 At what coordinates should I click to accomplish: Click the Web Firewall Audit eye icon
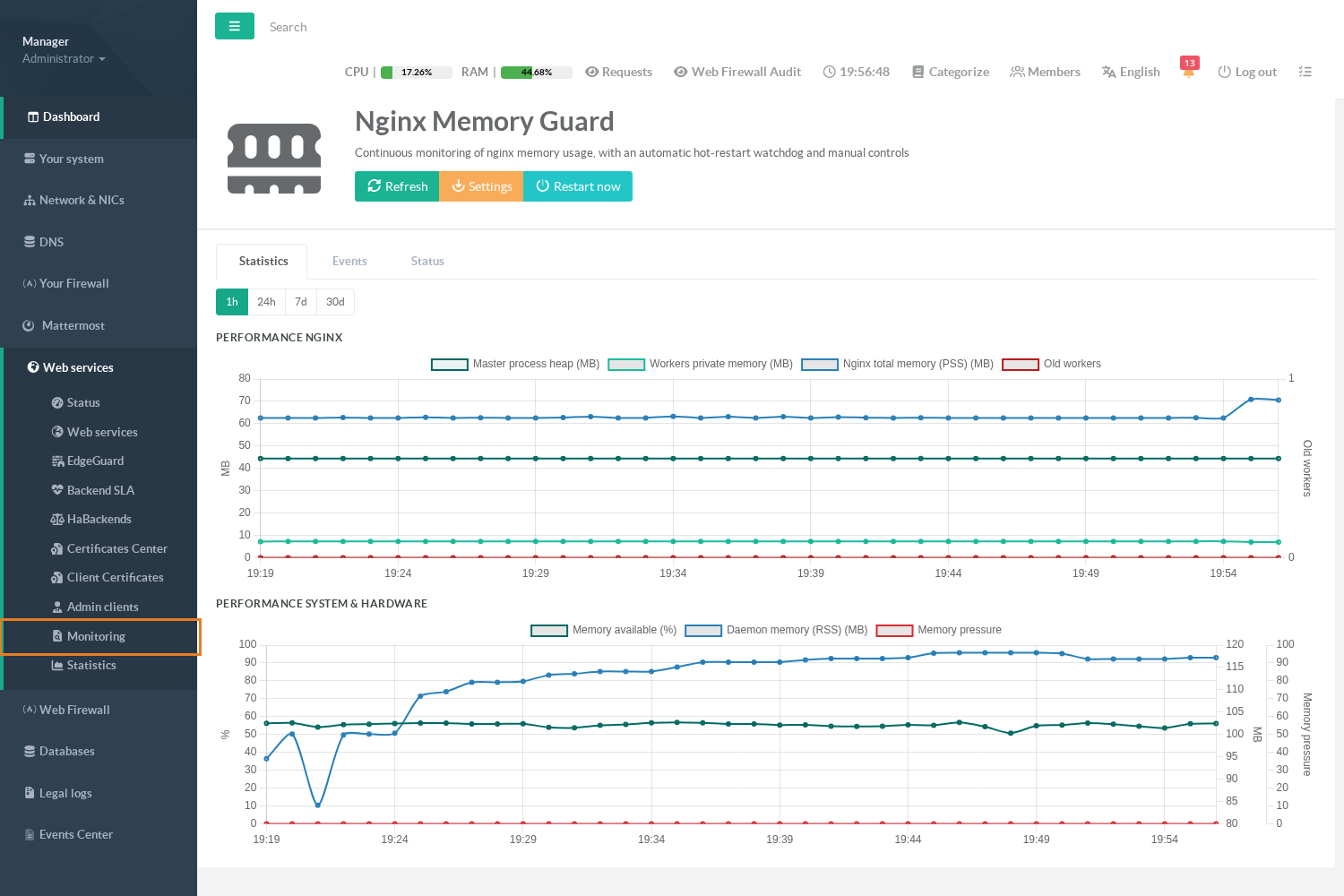click(x=681, y=72)
